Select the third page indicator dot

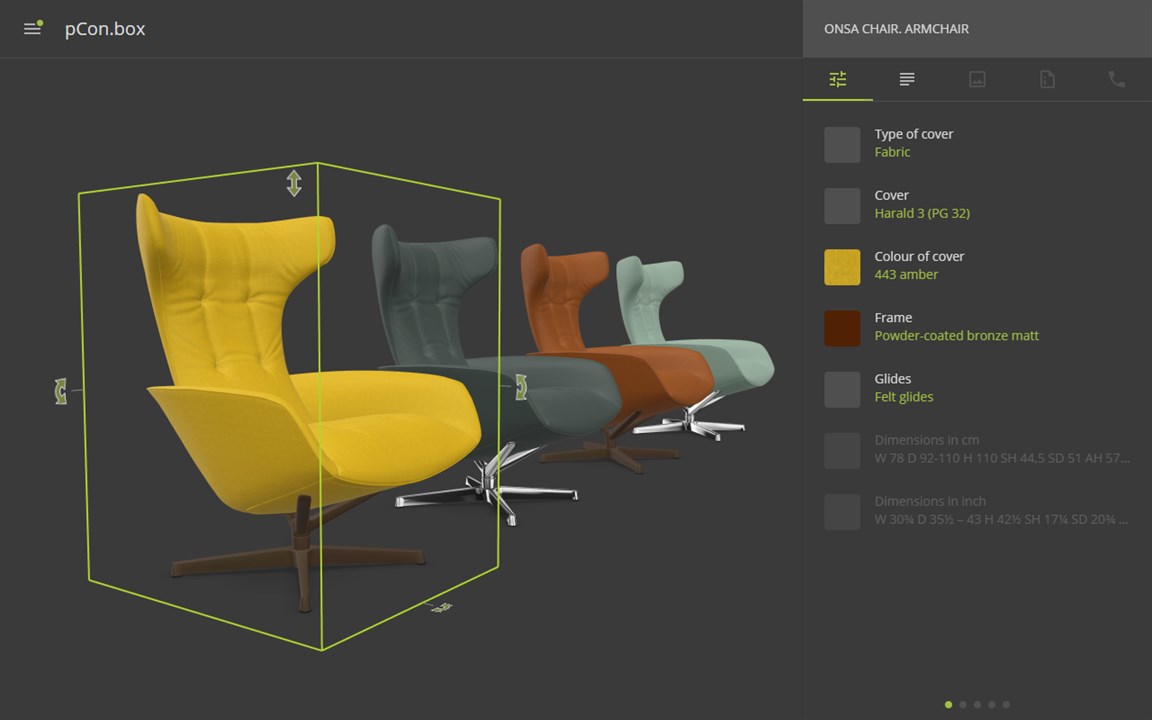[977, 705]
